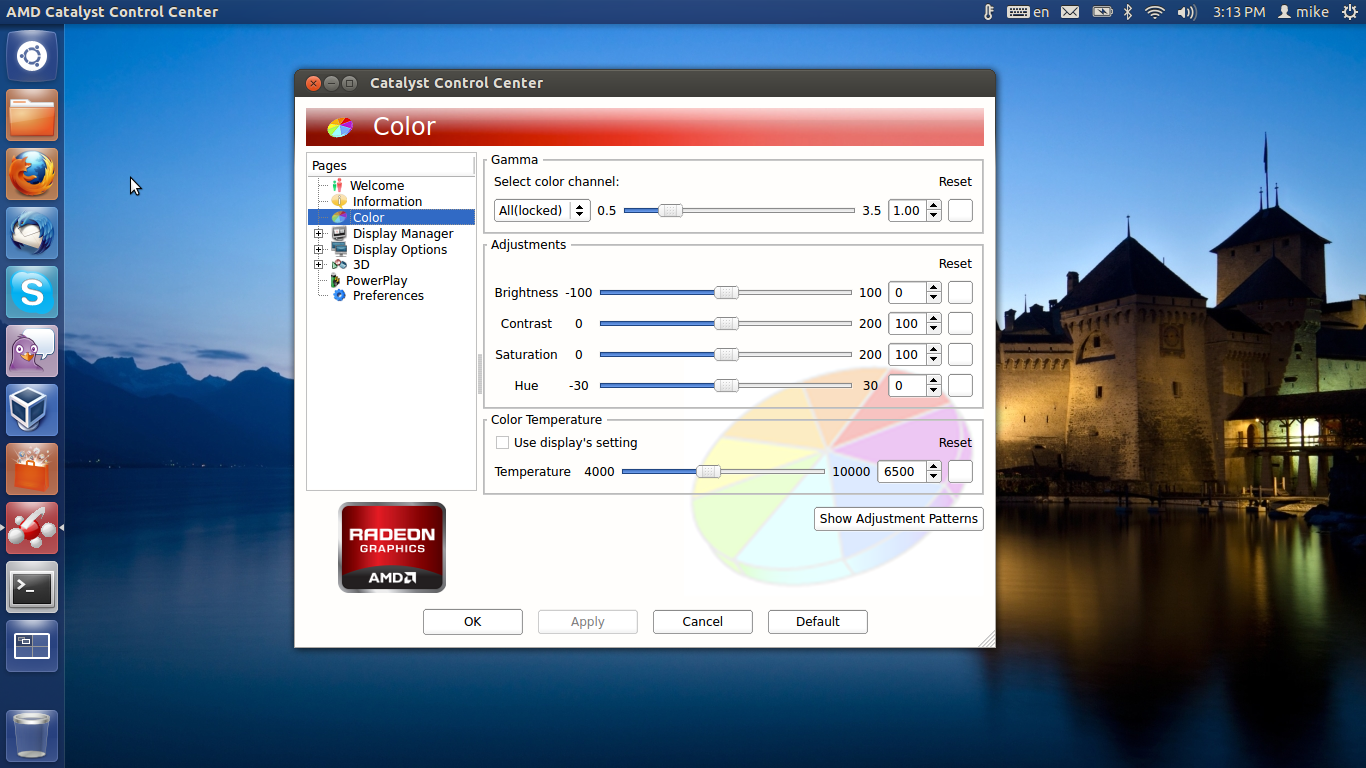Click the Welcome page icon in the tree
The width and height of the screenshot is (1366, 768).
click(338, 185)
